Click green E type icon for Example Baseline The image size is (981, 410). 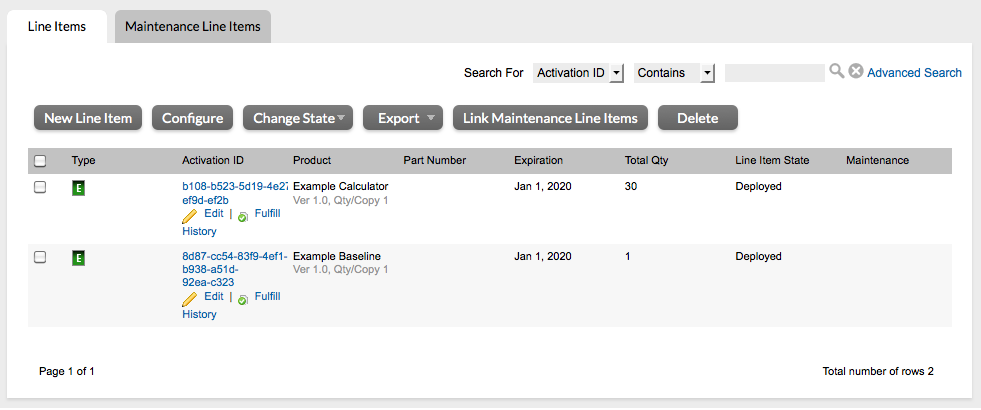coord(79,258)
